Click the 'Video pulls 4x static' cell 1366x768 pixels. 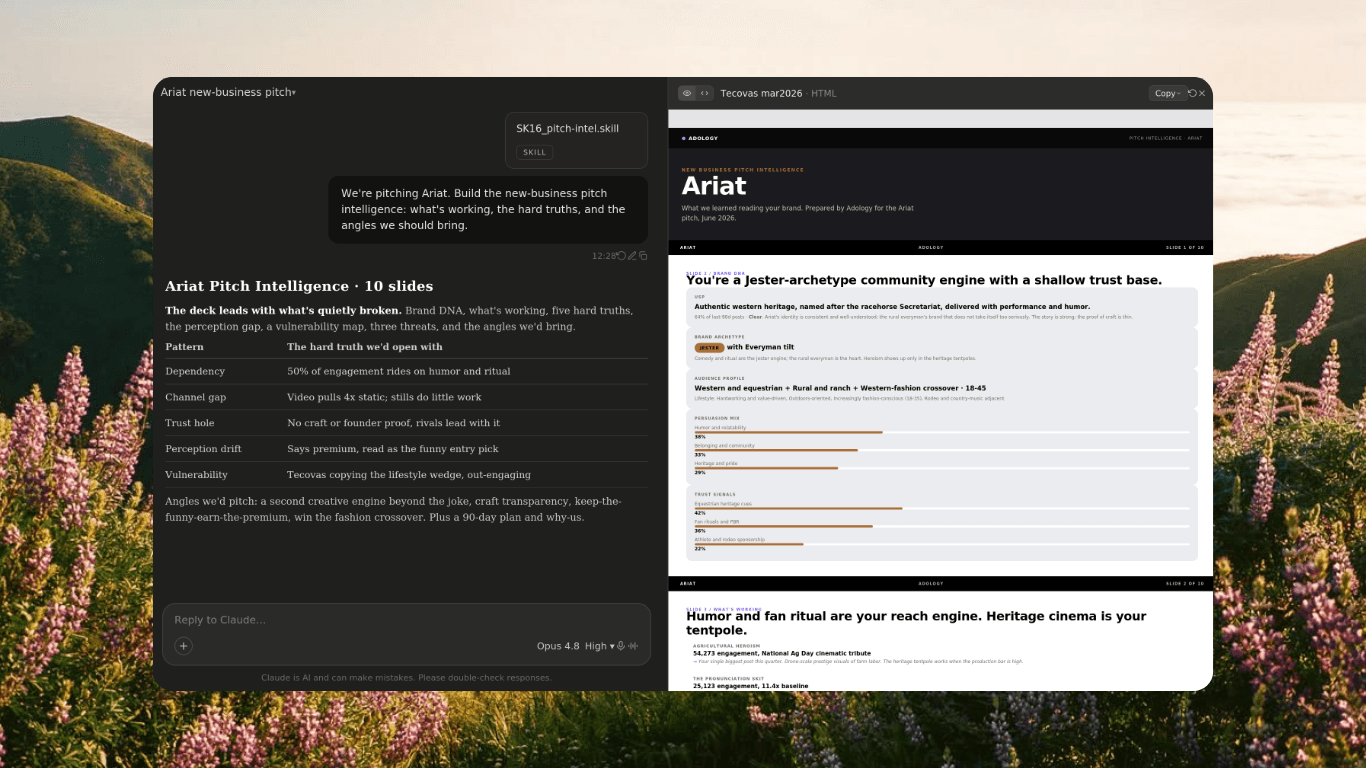click(x=384, y=397)
